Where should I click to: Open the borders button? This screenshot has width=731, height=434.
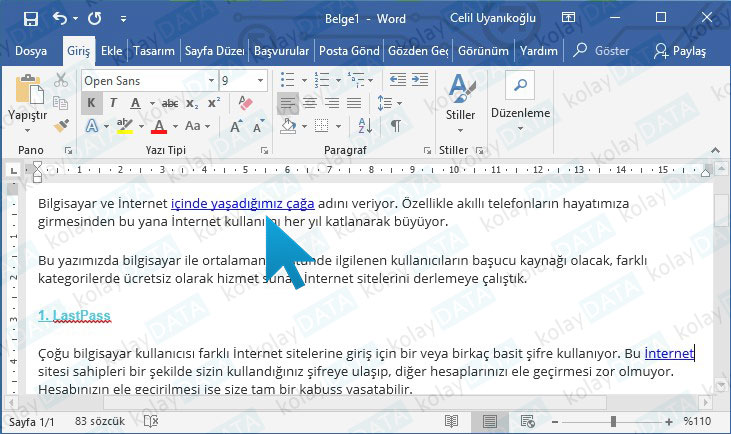click(x=321, y=126)
